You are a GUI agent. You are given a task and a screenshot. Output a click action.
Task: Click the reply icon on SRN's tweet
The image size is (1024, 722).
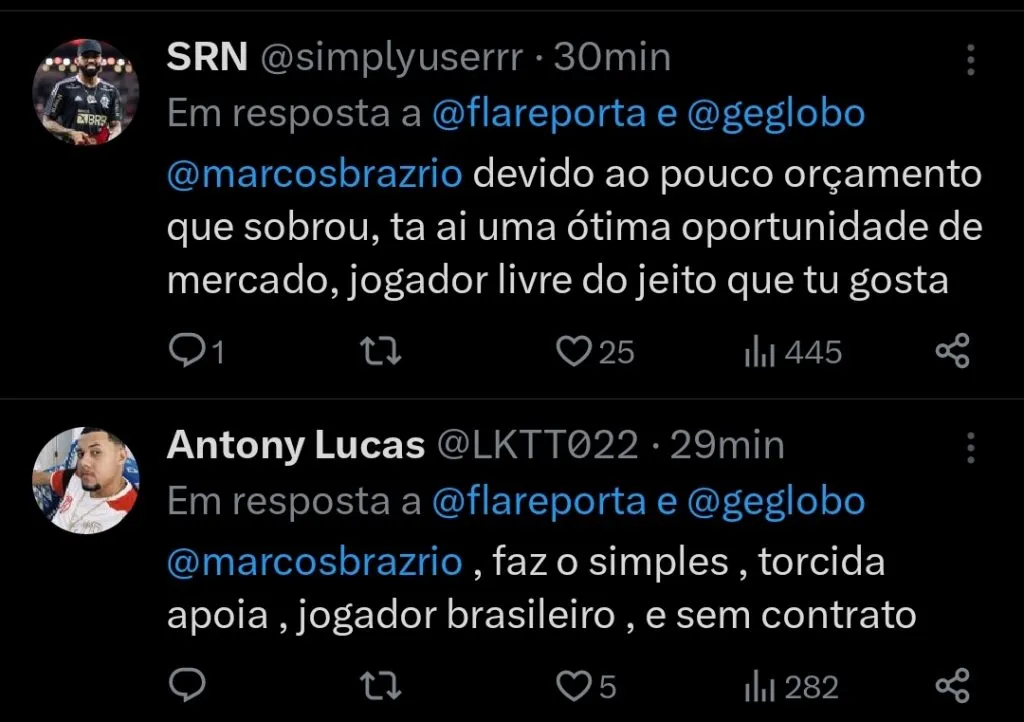190,351
